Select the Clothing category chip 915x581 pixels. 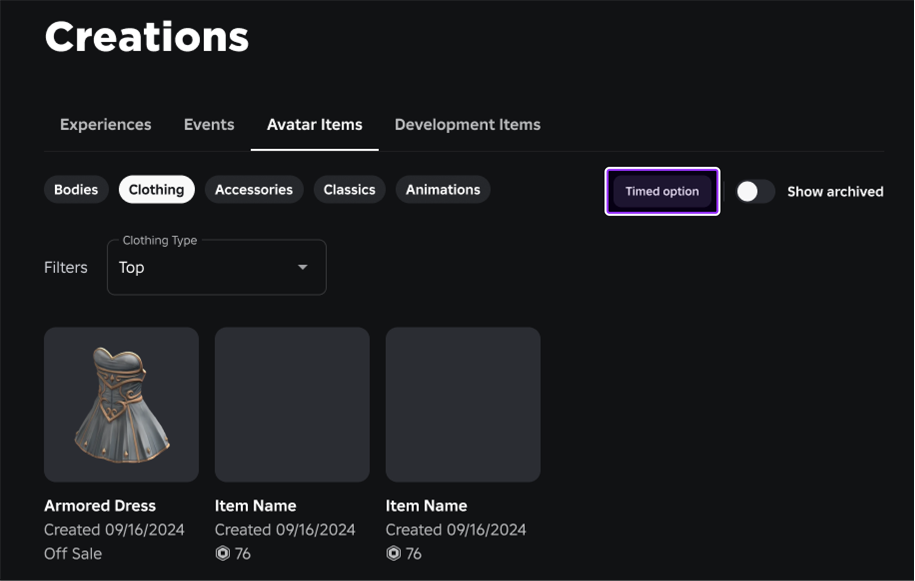pyautogui.click(x=156, y=190)
